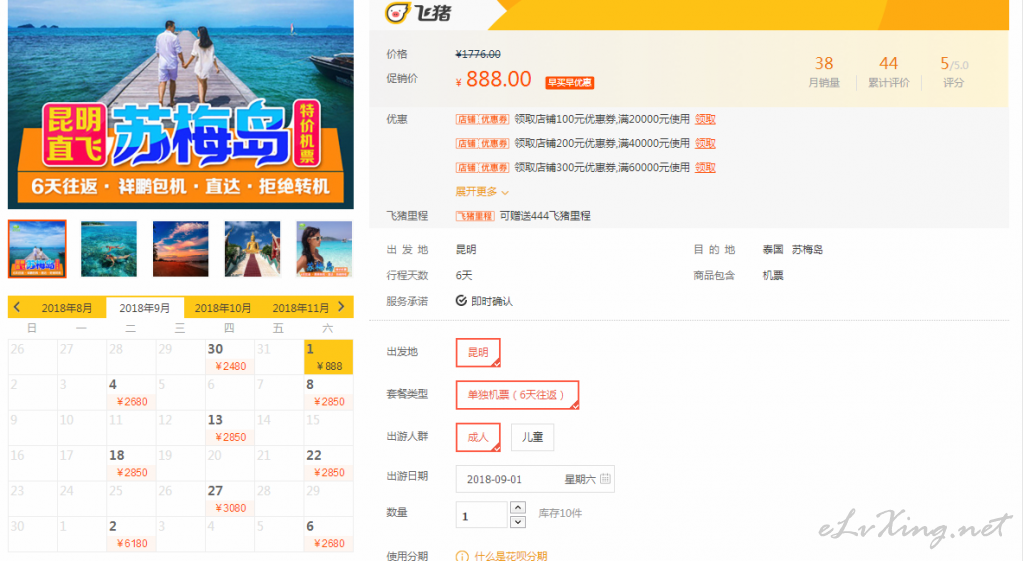Select first thumbnail of pier couple banner

coord(37,249)
